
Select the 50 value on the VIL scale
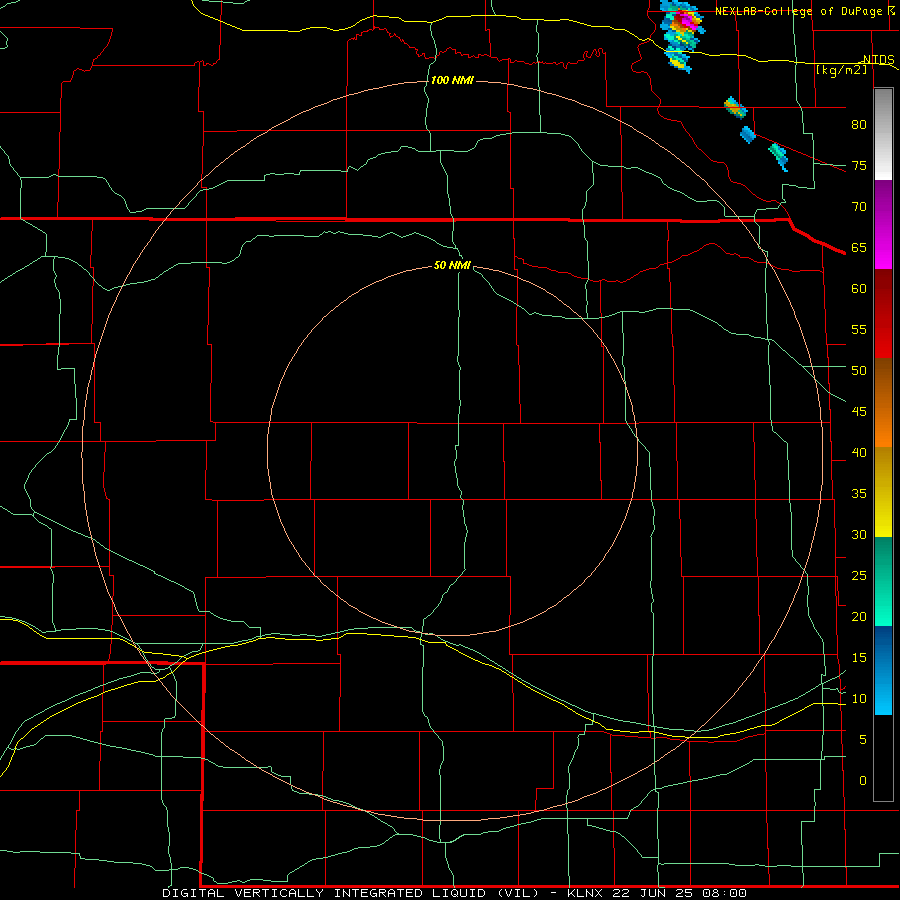(859, 371)
